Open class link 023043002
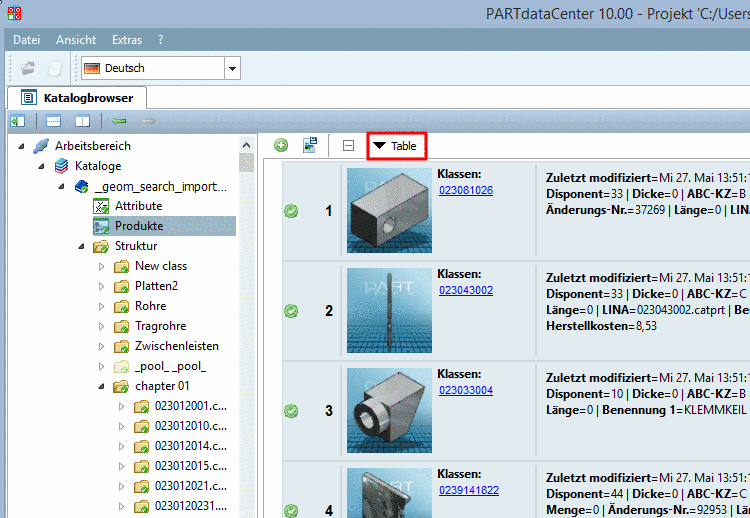Viewport: 750px width, 518px height. (x=466, y=290)
